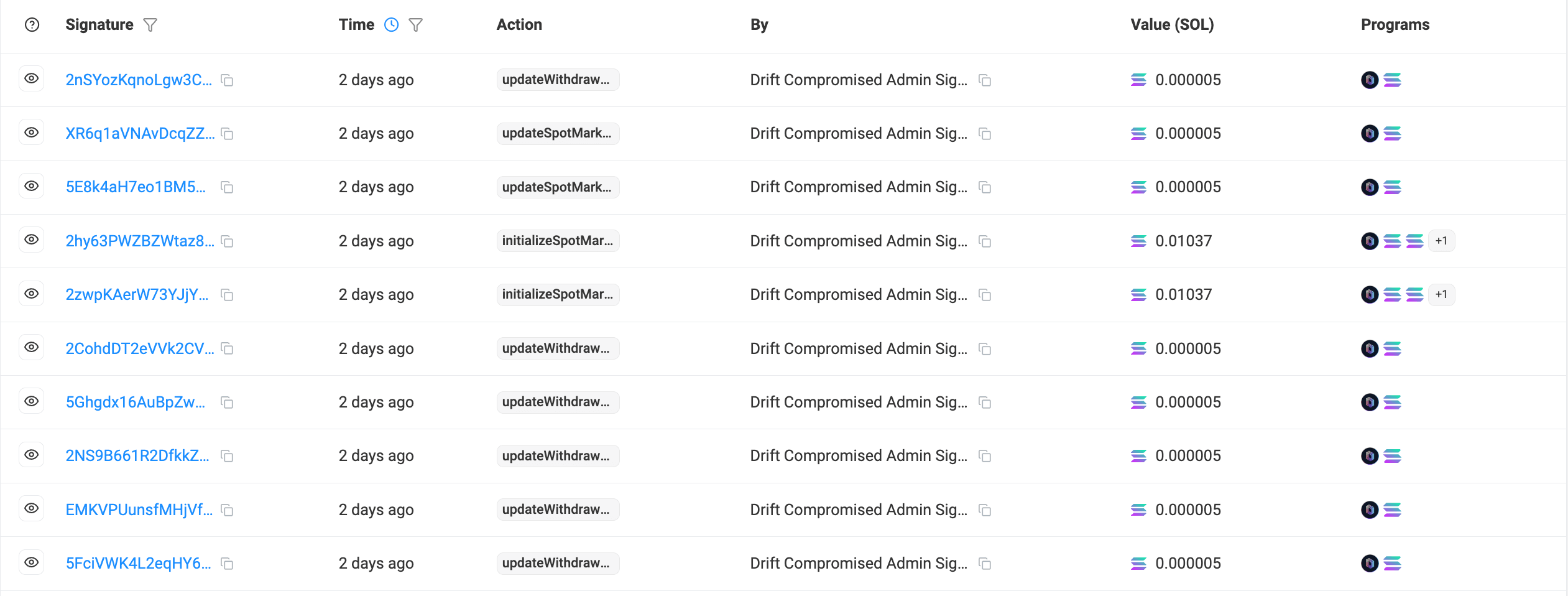Click the initializeSpotMar action tag on row four
The image size is (1568, 596).
(558, 241)
